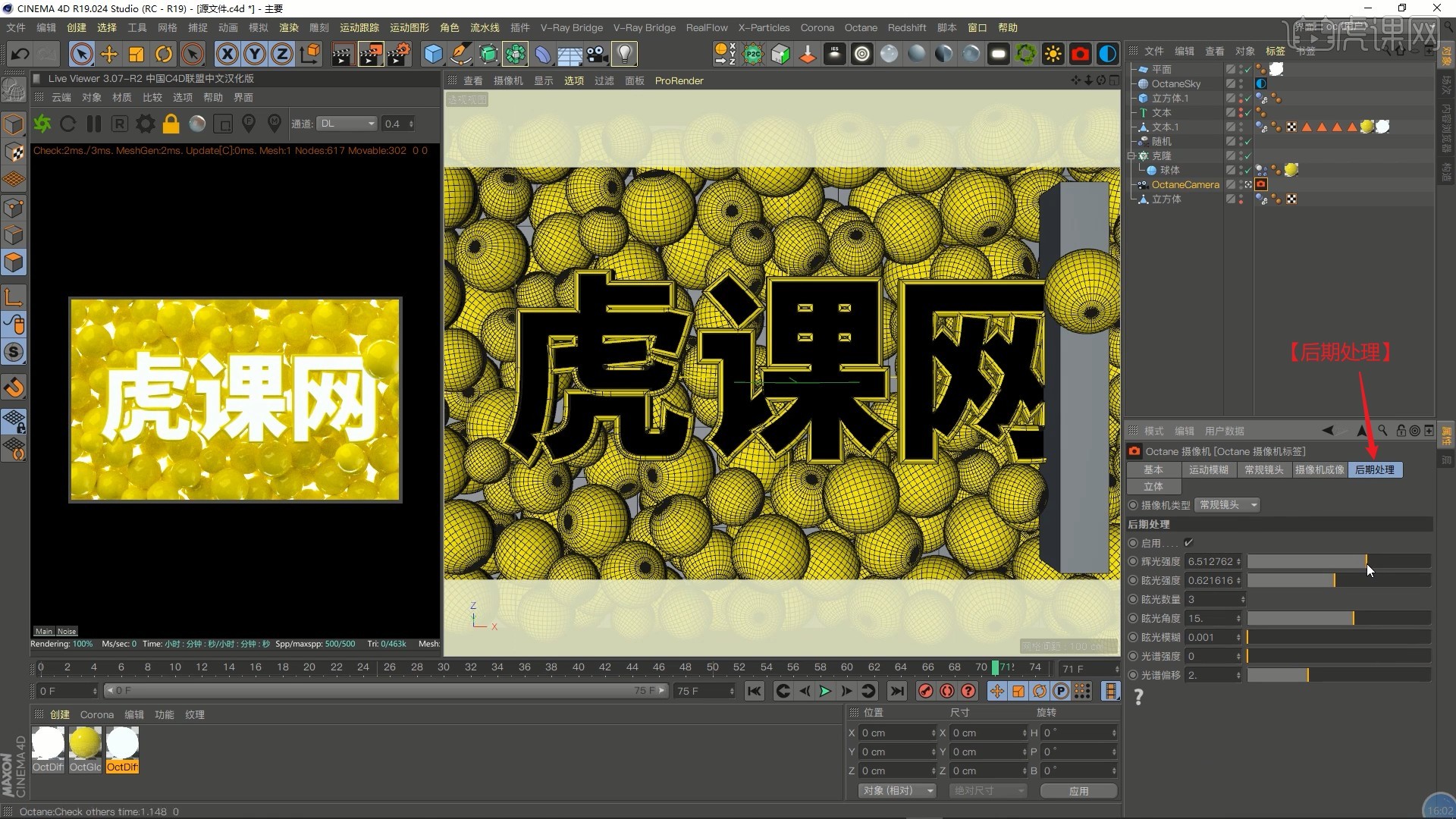The image size is (1456, 819).
Task: Select the Move tool icon
Action: click(109, 54)
